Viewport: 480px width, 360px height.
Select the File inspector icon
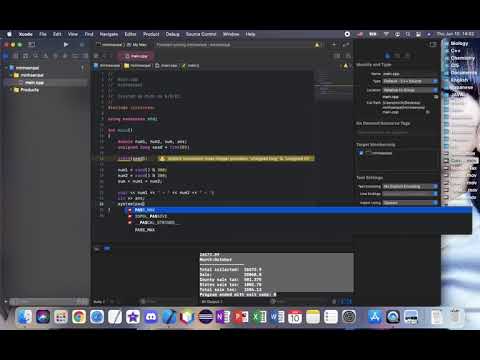[x=387, y=56]
